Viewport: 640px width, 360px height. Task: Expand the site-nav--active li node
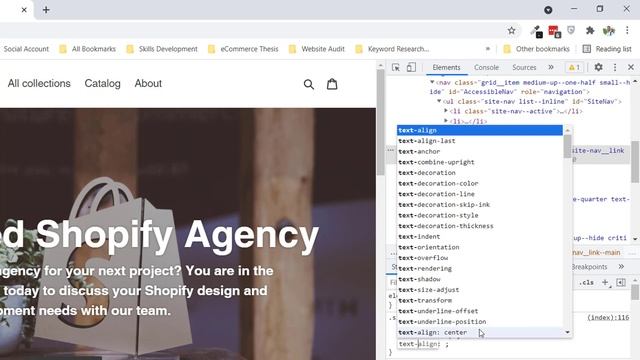446,111
